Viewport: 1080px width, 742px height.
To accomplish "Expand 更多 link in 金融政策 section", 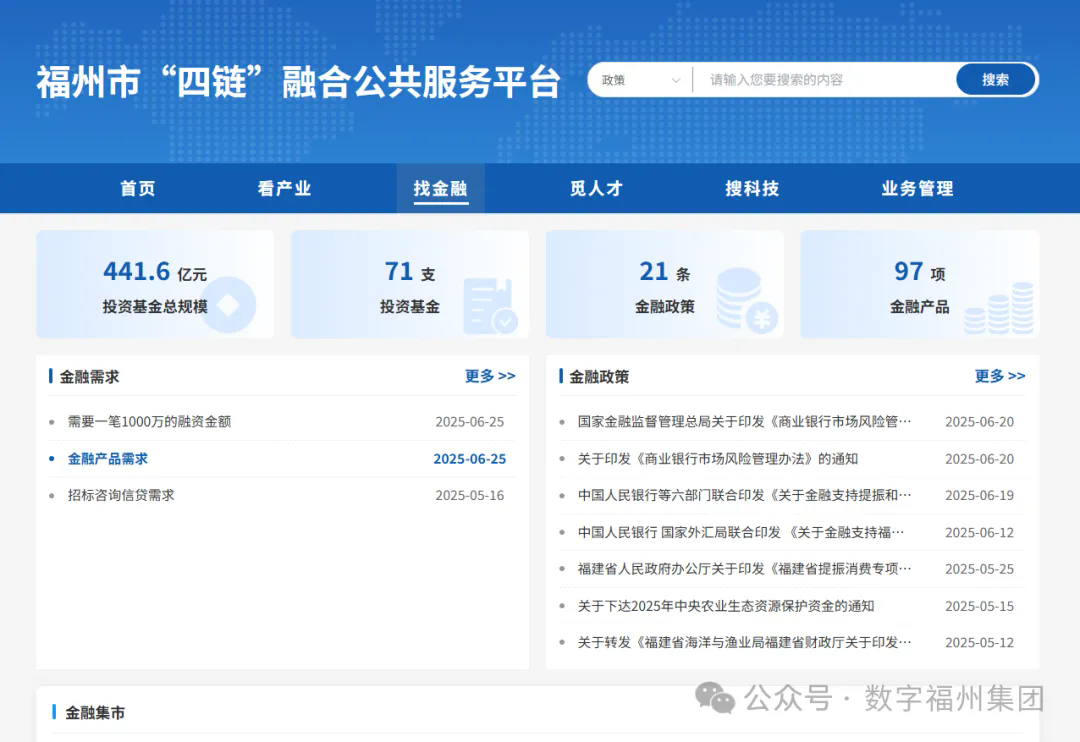I will 1000,376.
